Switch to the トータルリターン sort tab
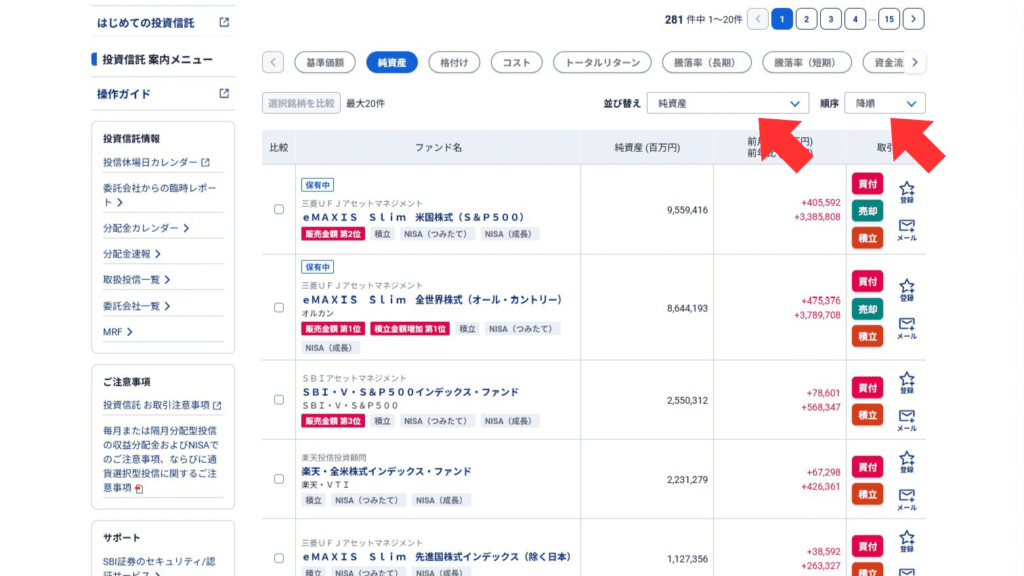 pyautogui.click(x=600, y=62)
